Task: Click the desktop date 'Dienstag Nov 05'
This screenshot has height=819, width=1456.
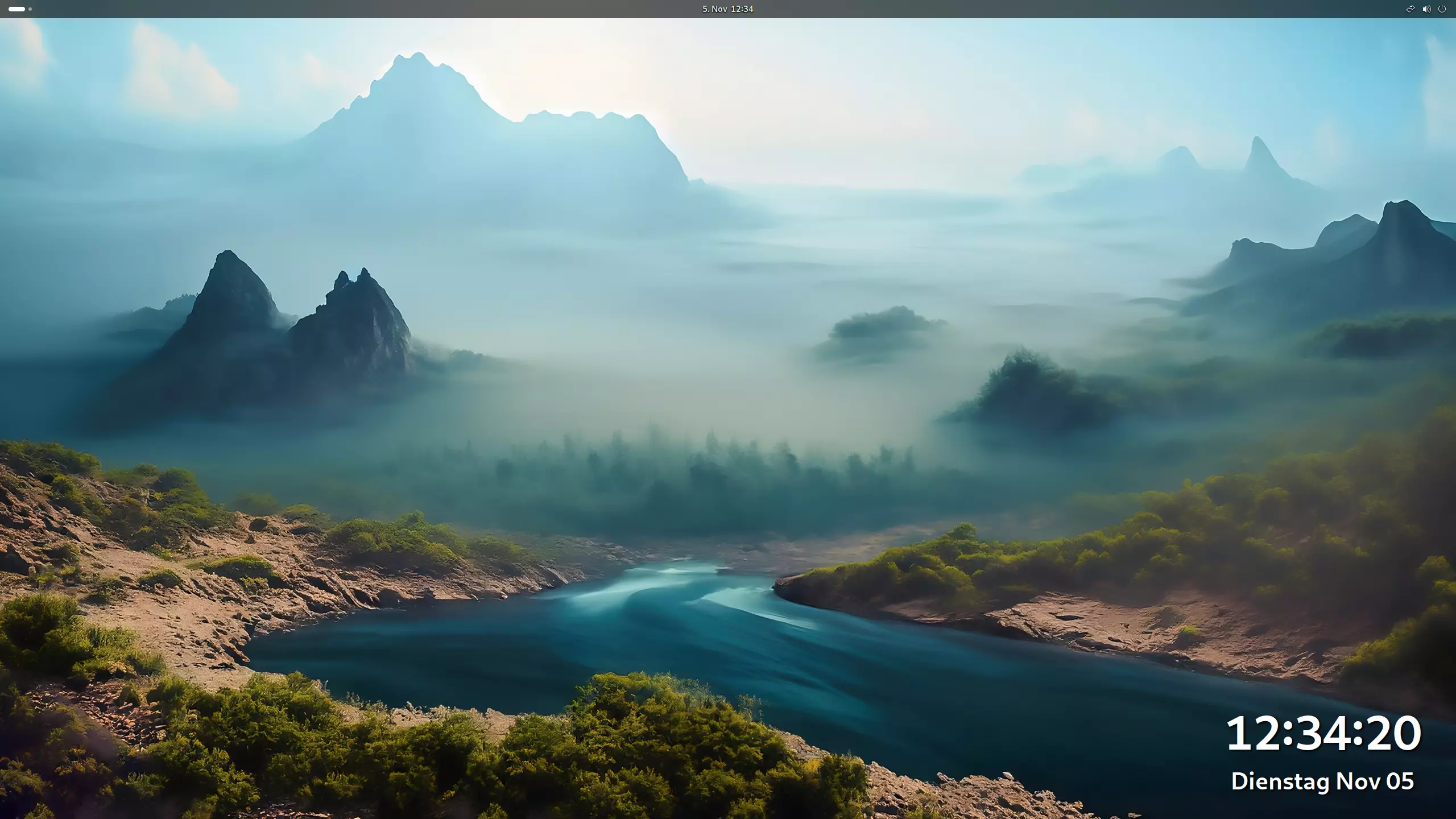Action: (1322, 781)
